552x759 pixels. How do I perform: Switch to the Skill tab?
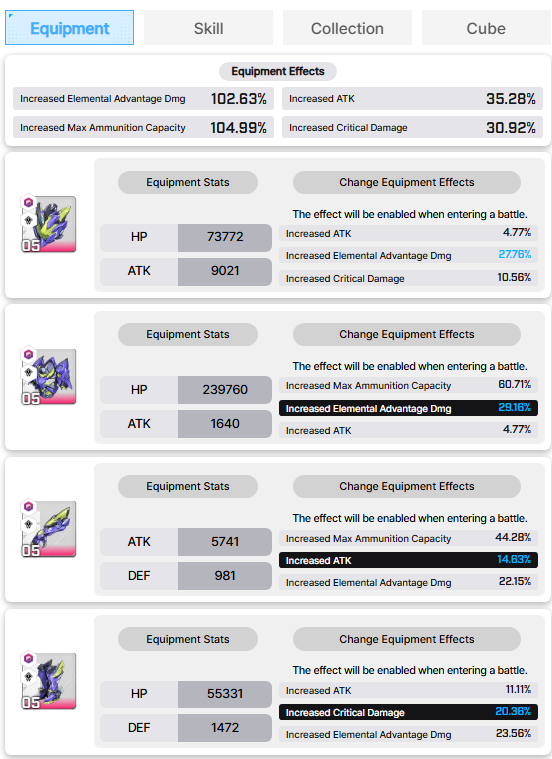click(x=208, y=28)
